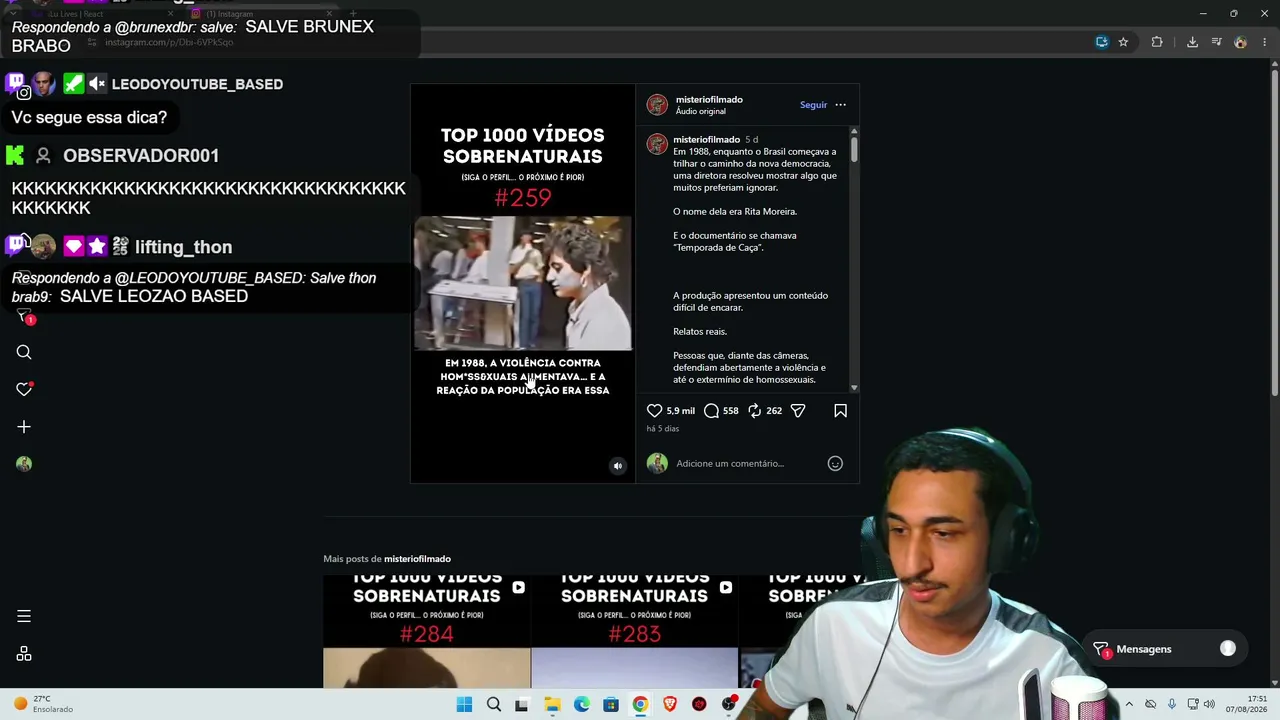Screen dimensions: 1280x720
Task: Open the weather widget showing 27°C
Action: point(42,704)
